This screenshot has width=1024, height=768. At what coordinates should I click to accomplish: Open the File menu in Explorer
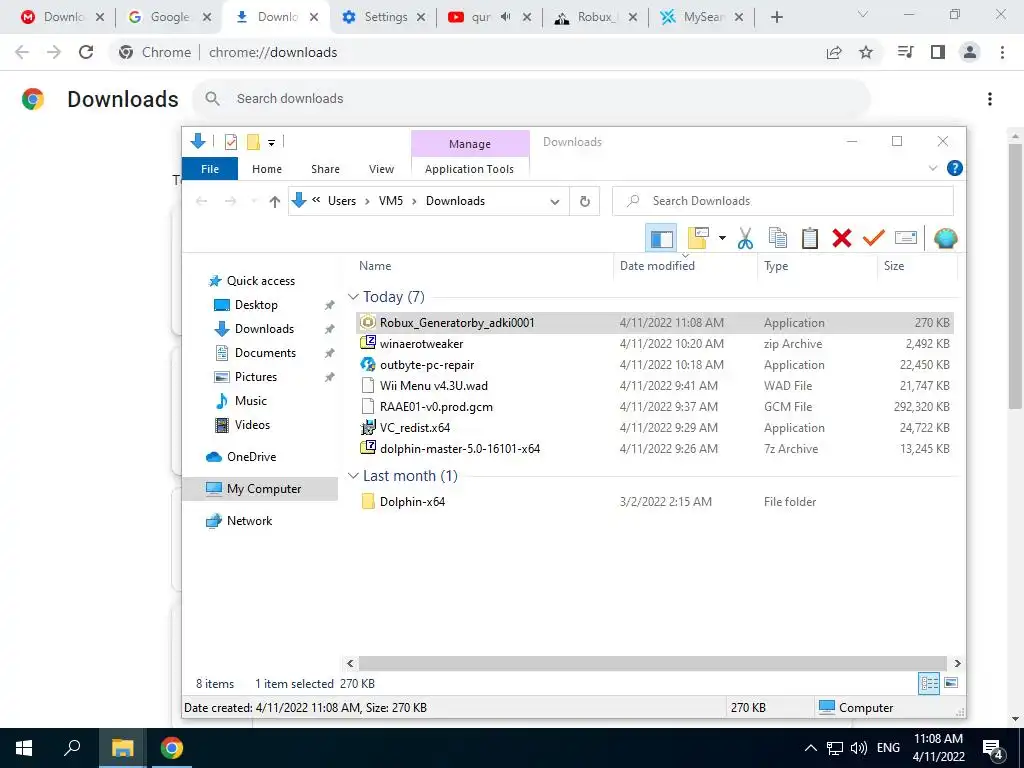click(x=210, y=168)
